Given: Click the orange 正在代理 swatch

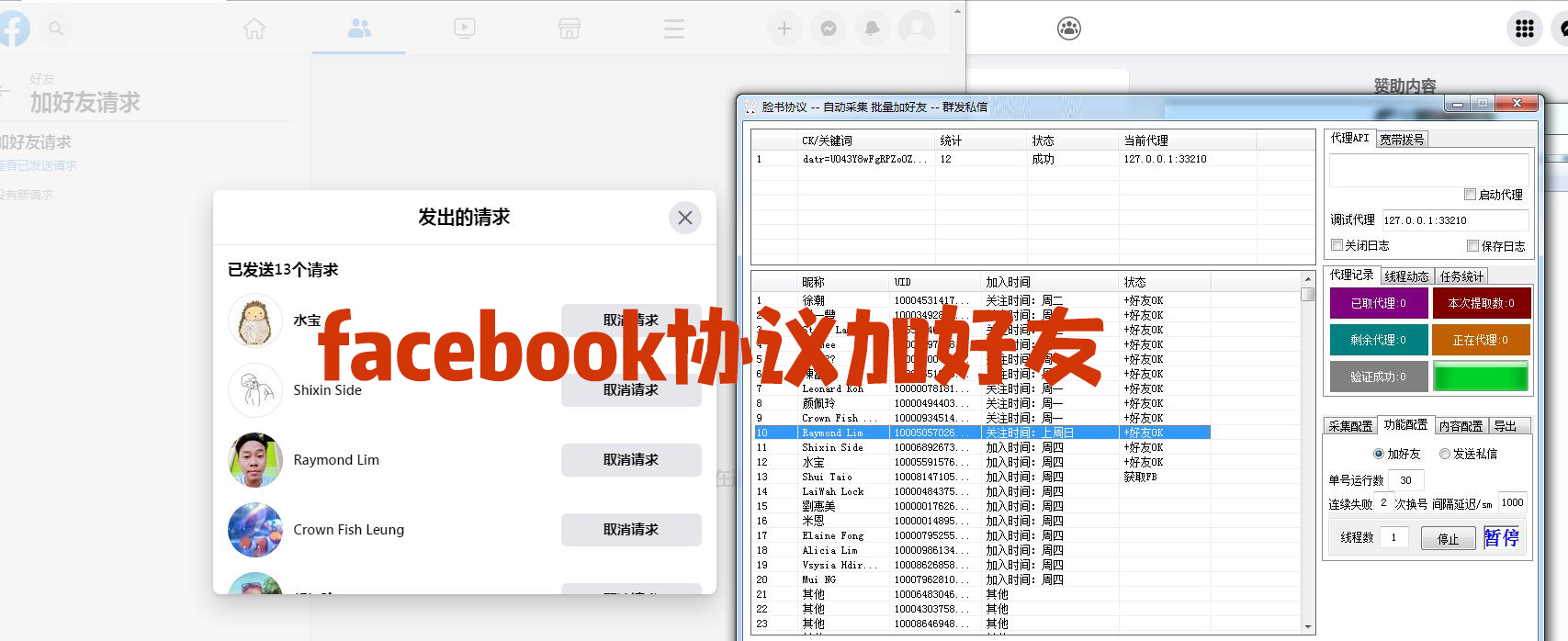Looking at the screenshot, I should point(1482,340).
